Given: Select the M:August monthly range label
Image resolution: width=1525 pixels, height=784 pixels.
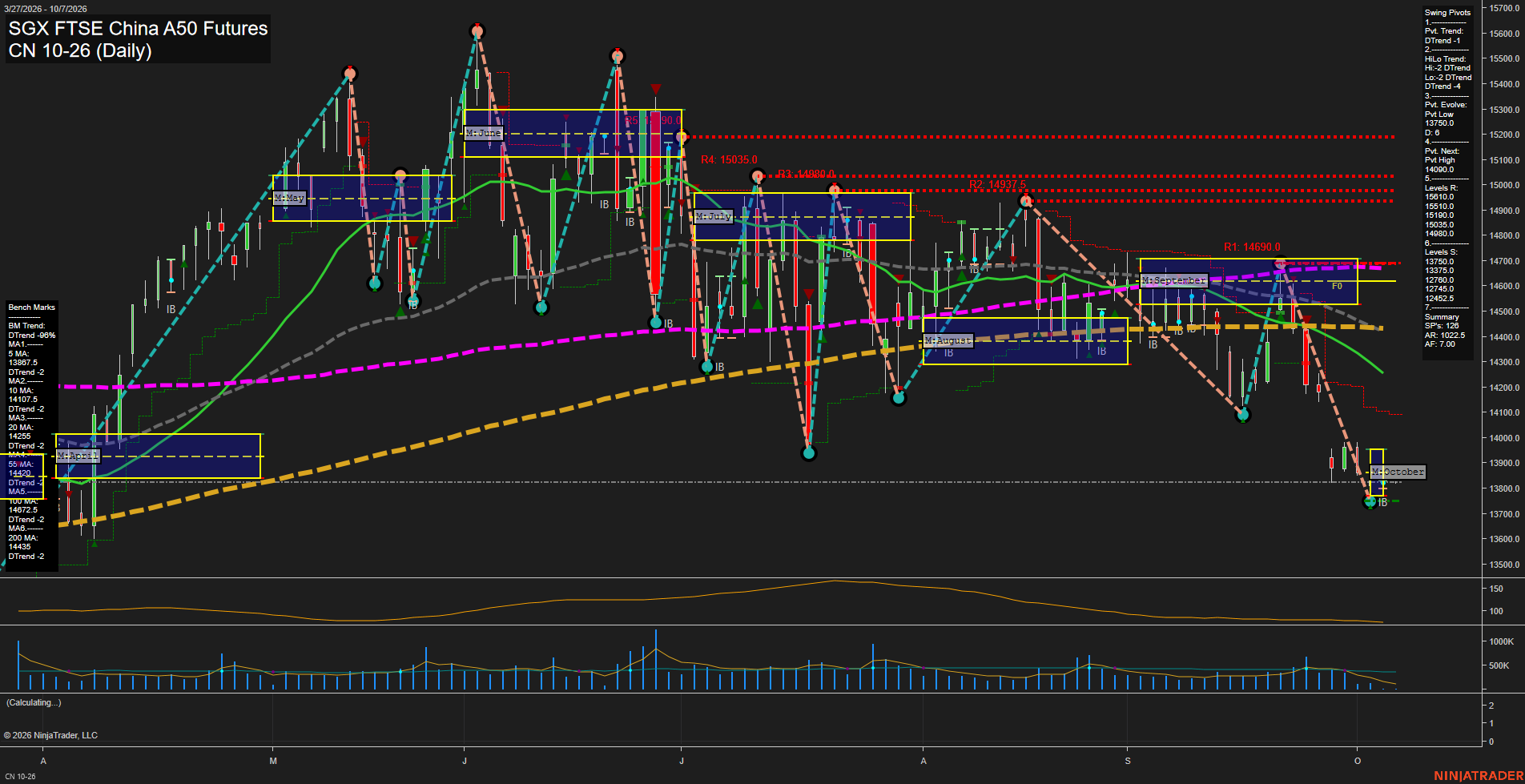Looking at the screenshot, I should [948, 340].
